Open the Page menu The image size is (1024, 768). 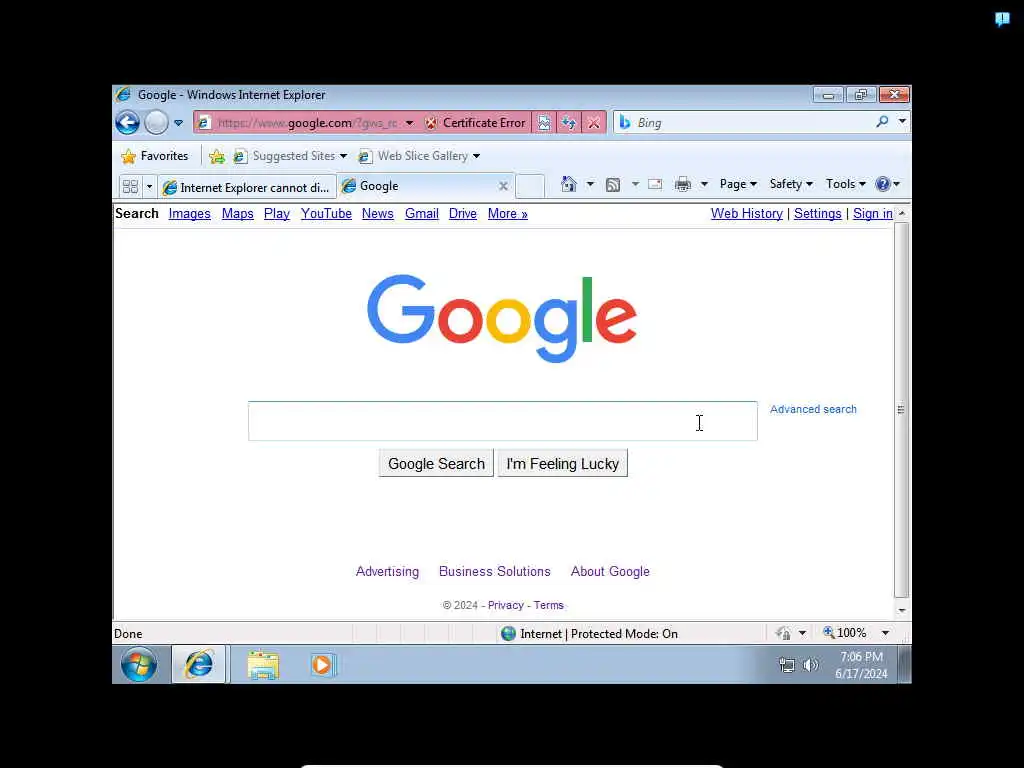tap(738, 184)
